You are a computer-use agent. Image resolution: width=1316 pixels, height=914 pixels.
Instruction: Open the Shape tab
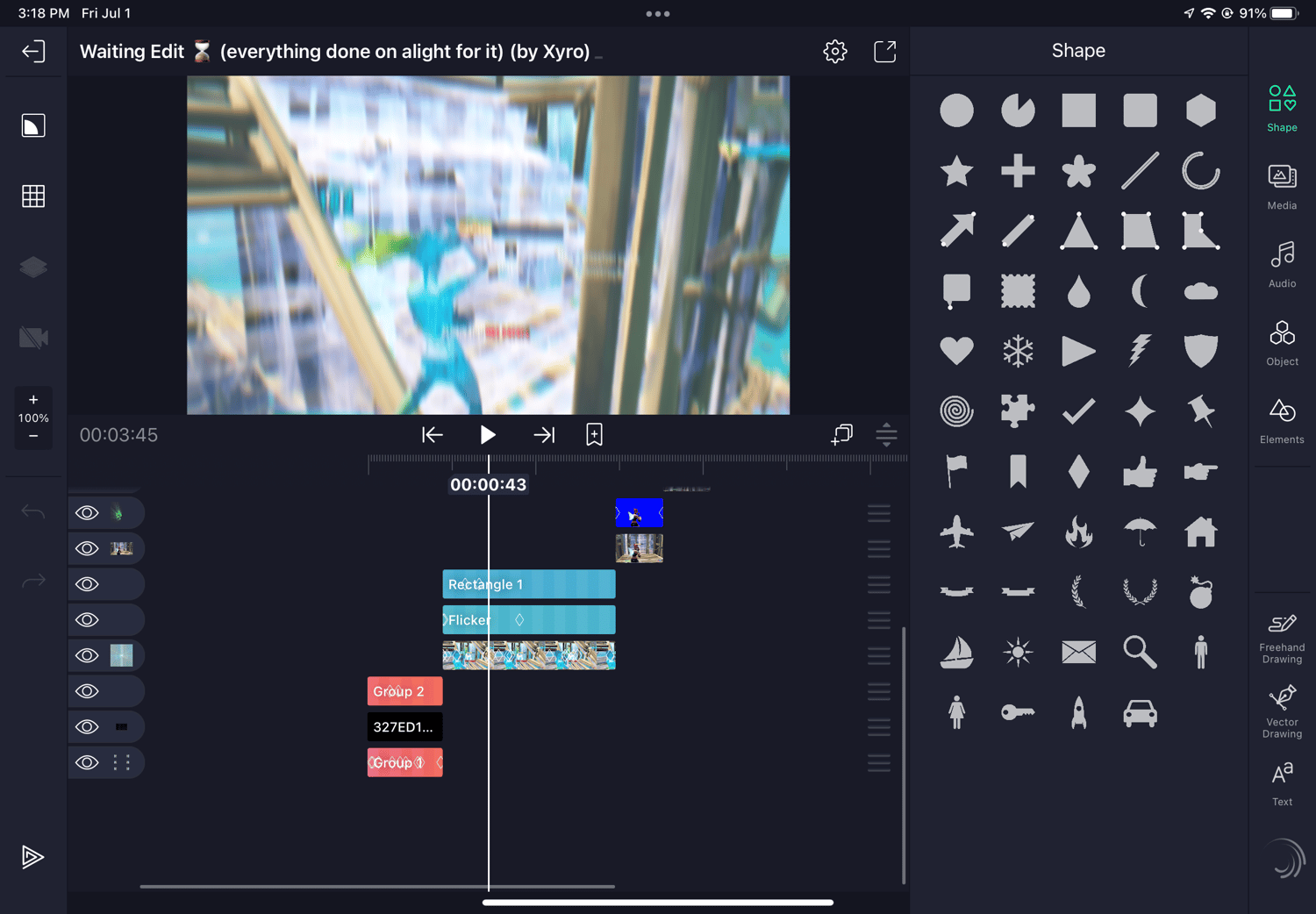coord(1282,108)
